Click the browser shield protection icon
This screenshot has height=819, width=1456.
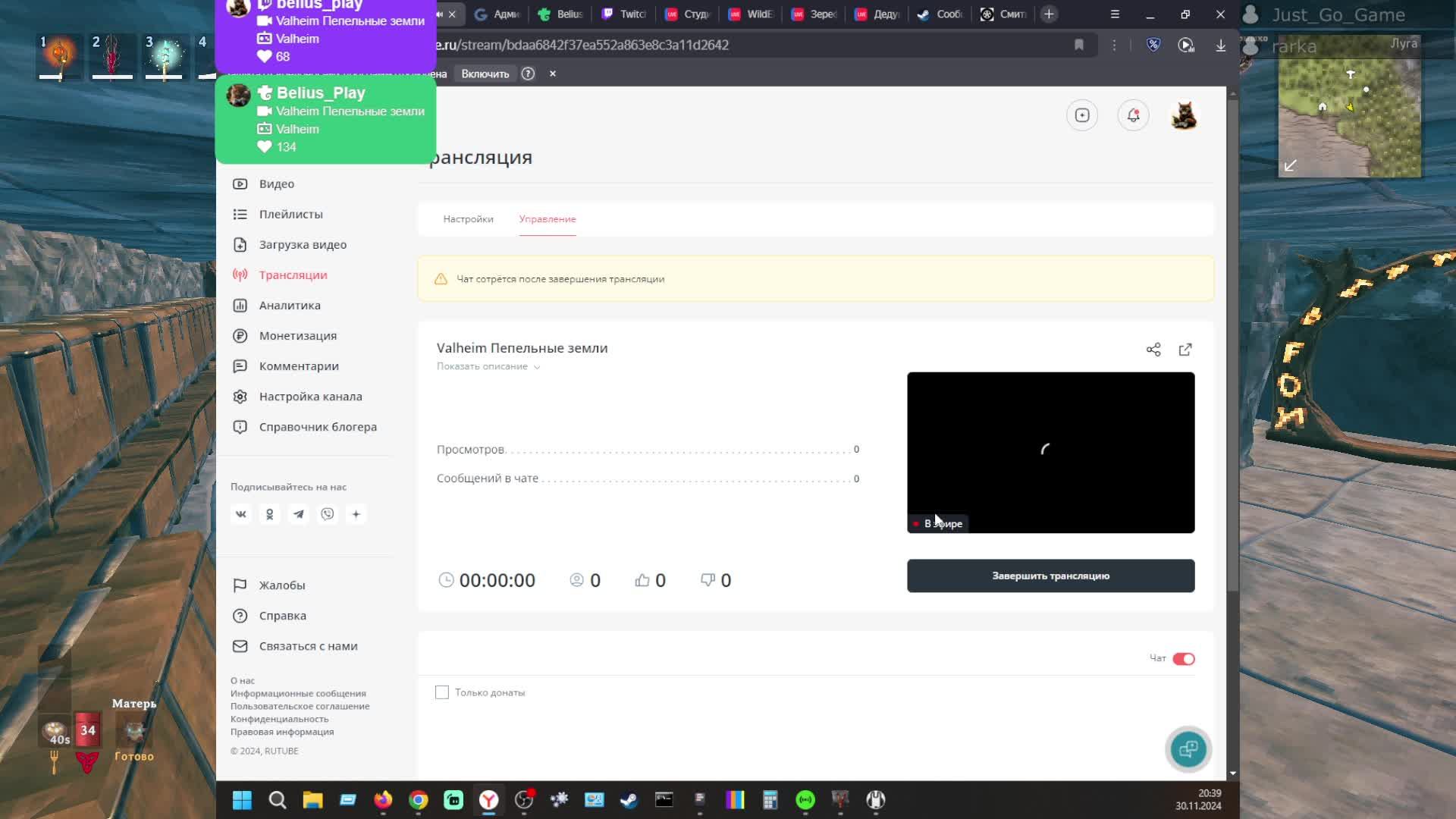tap(1153, 45)
